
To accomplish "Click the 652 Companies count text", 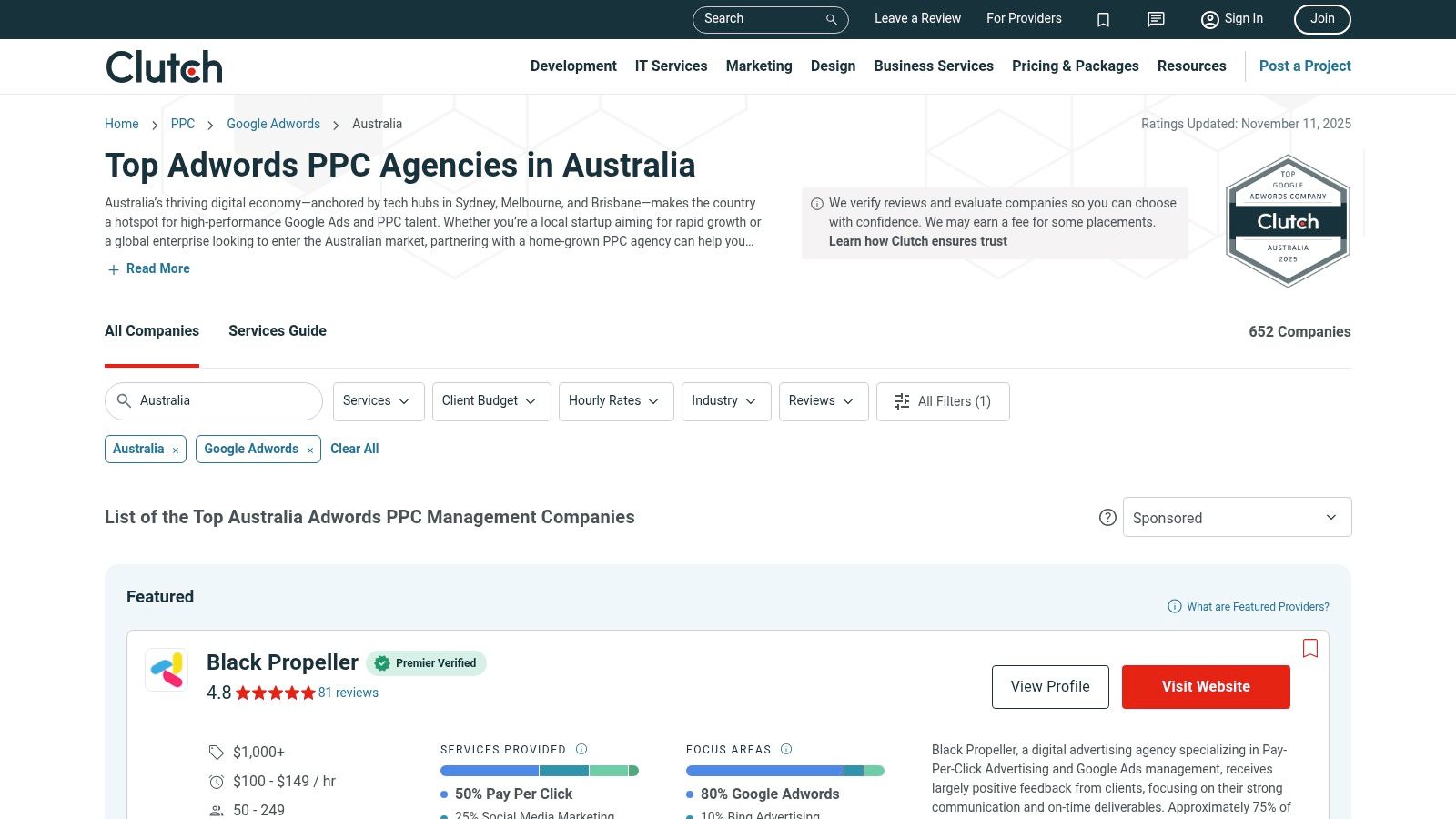I will (x=1299, y=332).
